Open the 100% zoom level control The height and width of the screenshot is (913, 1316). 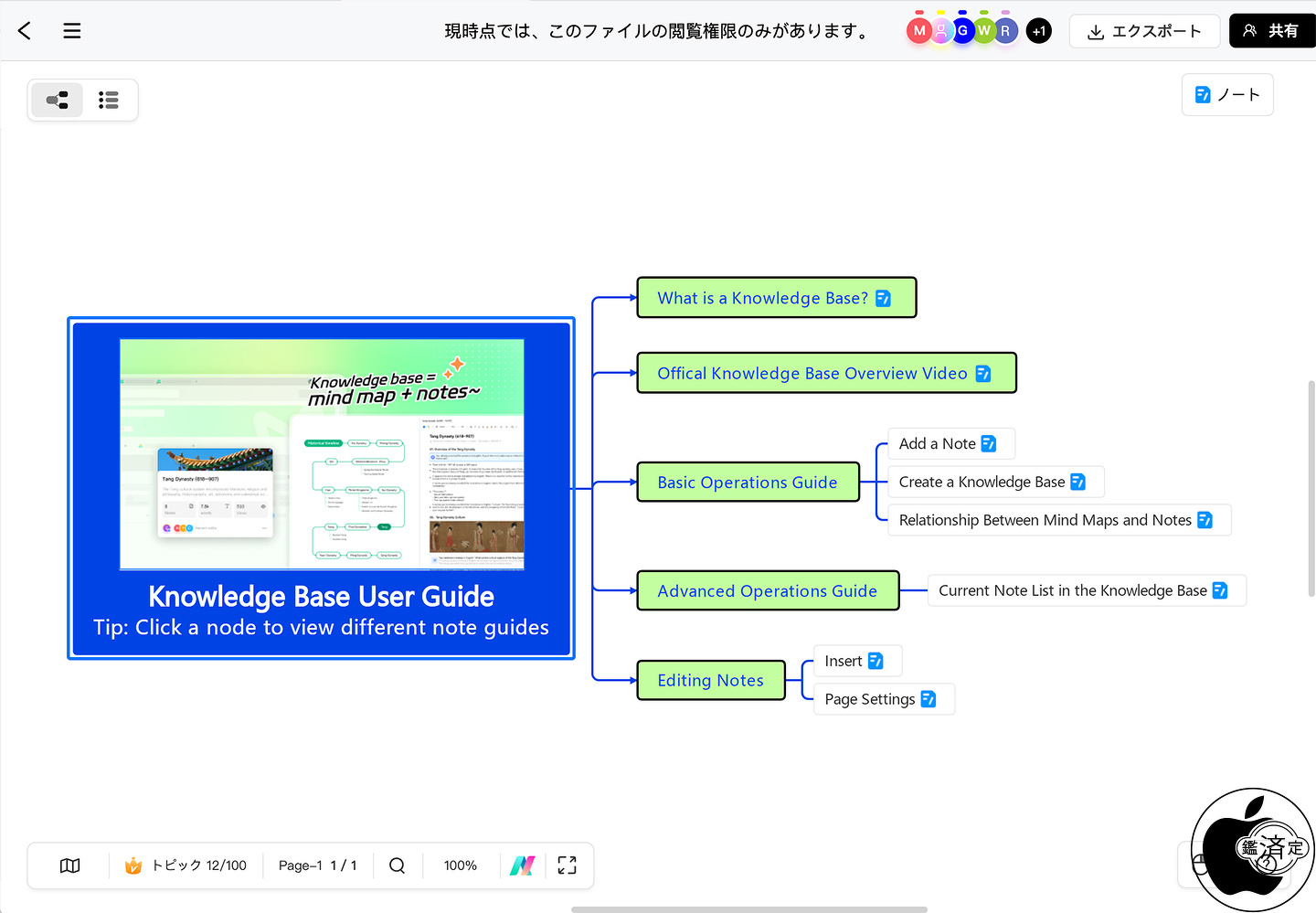[x=460, y=865]
